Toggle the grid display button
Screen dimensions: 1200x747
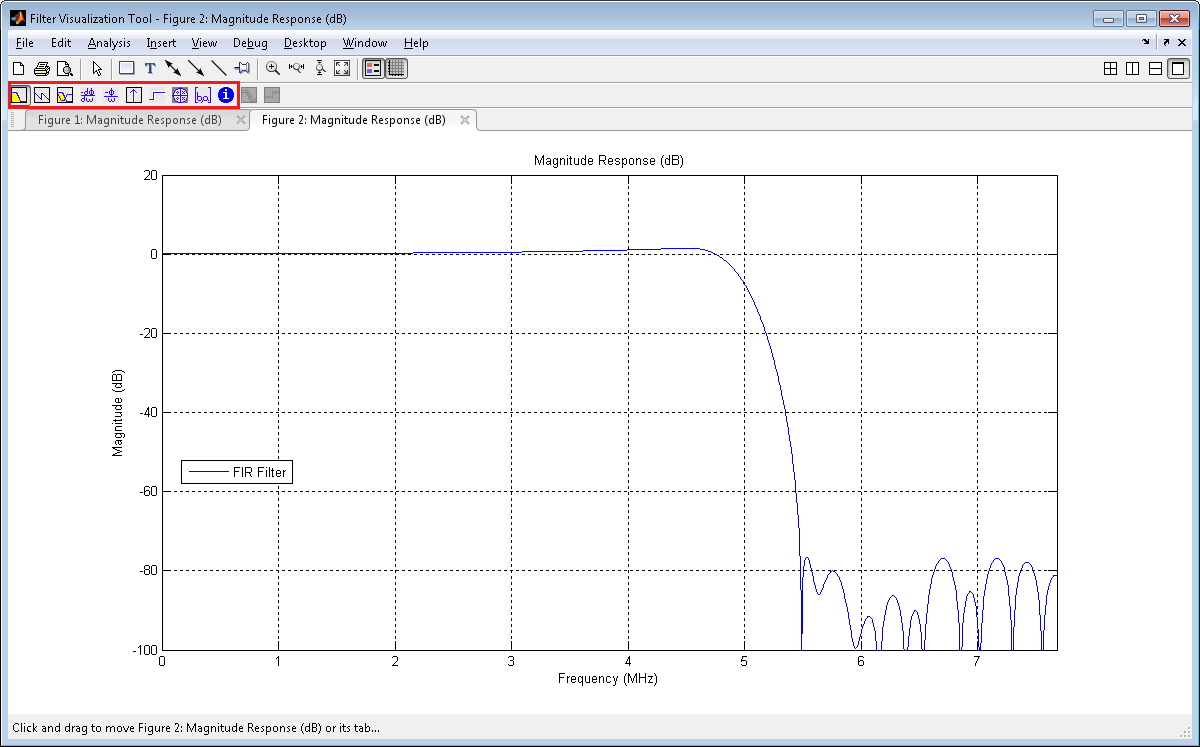[397, 69]
